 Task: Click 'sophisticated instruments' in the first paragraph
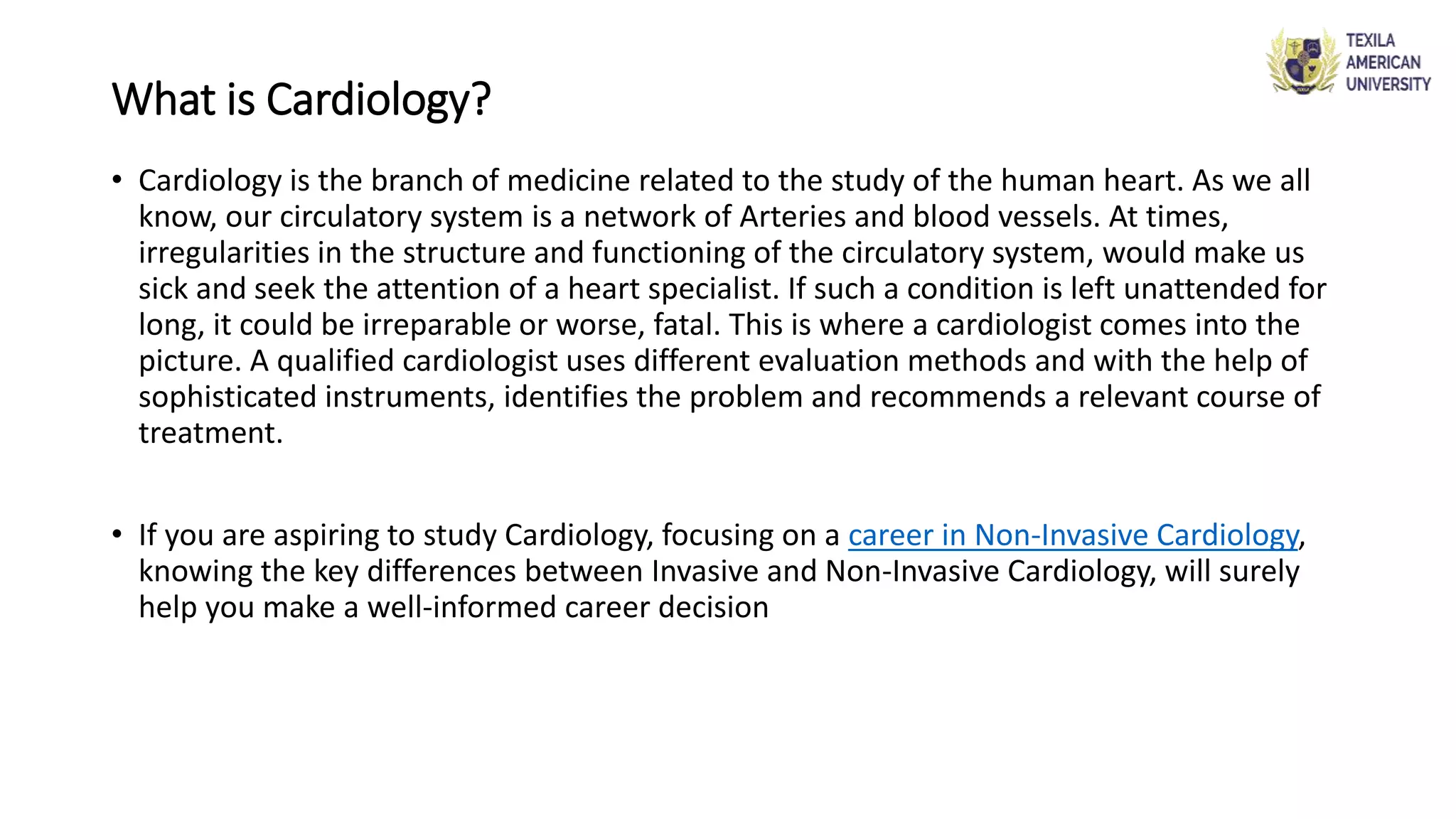point(316,397)
